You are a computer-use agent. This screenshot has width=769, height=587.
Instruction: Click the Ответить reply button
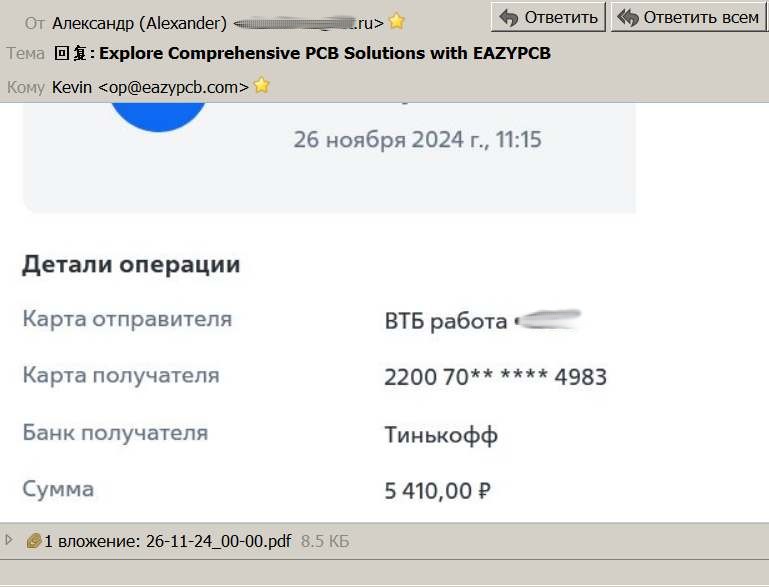click(x=548, y=17)
